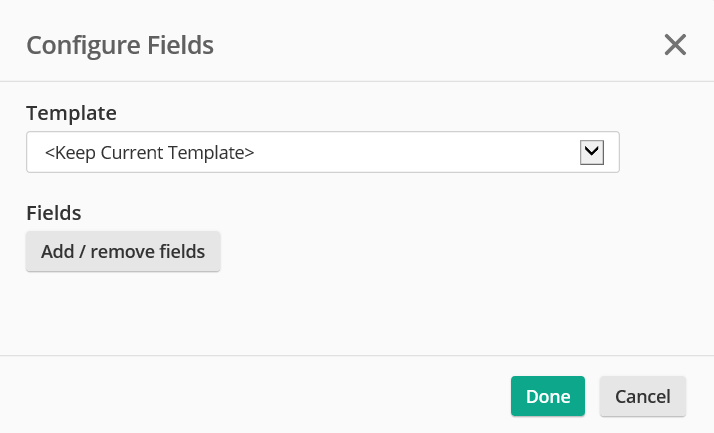The image size is (714, 433).
Task: Click the Cancel button
Action: [x=642, y=396]
